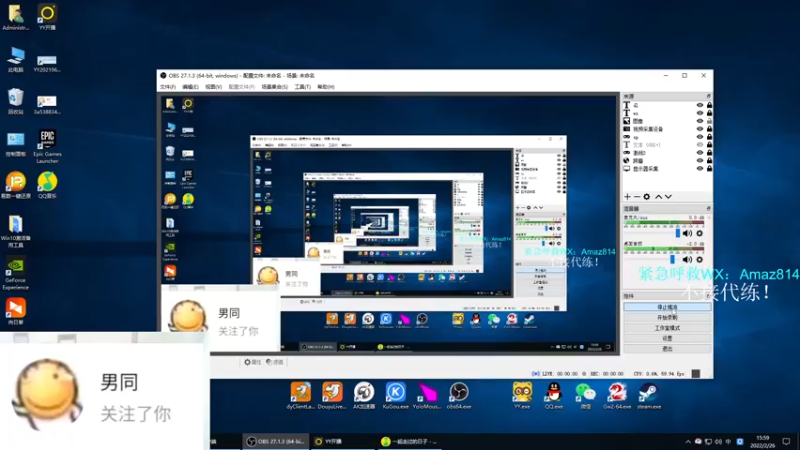Viewport: 800px width, 450px height.
Task: Click 开始录制 start recording button
Action: [x=667, y=317]
